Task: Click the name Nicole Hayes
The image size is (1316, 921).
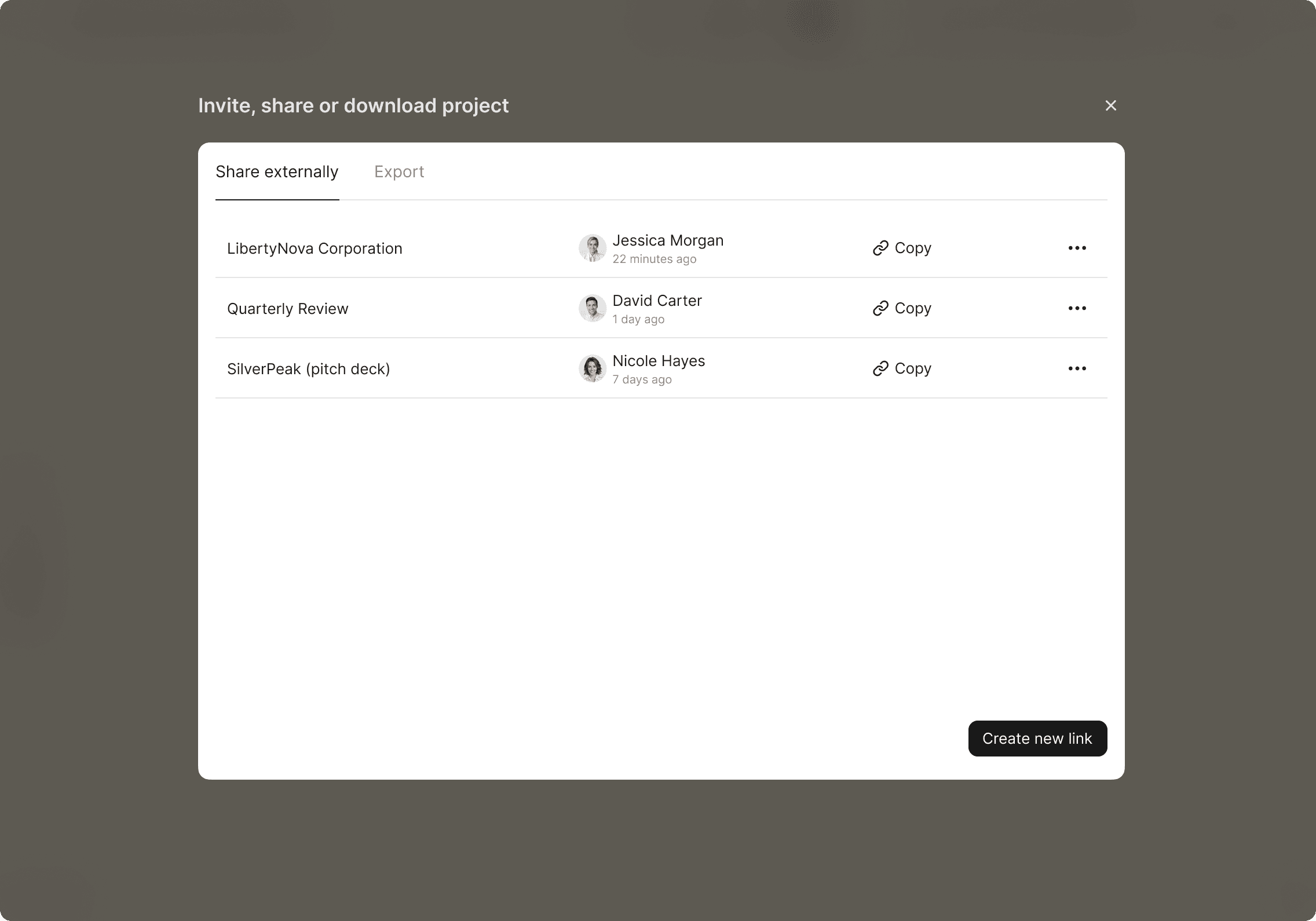Action: click(x=659, y=361)
